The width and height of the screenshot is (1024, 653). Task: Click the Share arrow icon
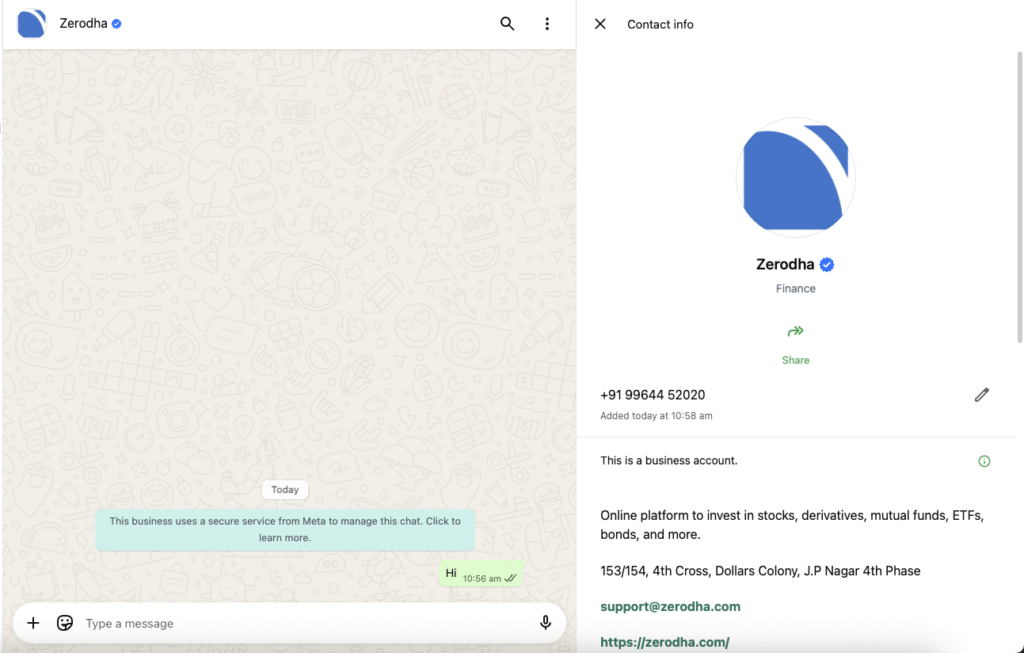(795, 332)
